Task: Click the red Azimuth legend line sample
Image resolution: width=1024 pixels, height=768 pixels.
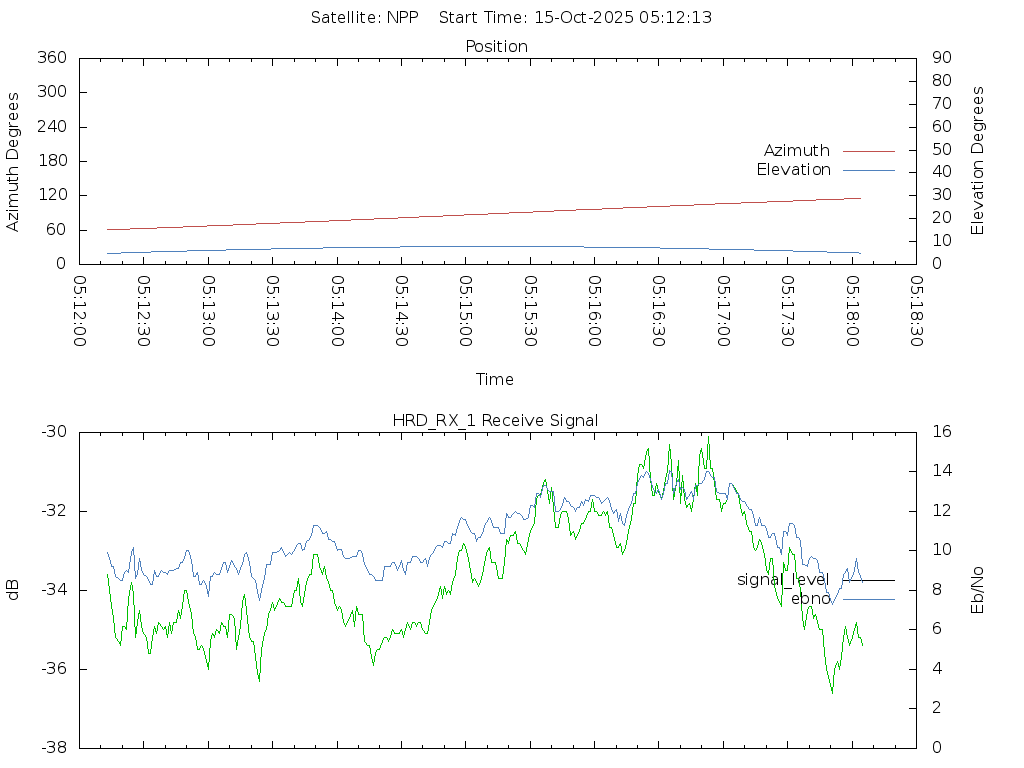Action: [868, 151]
